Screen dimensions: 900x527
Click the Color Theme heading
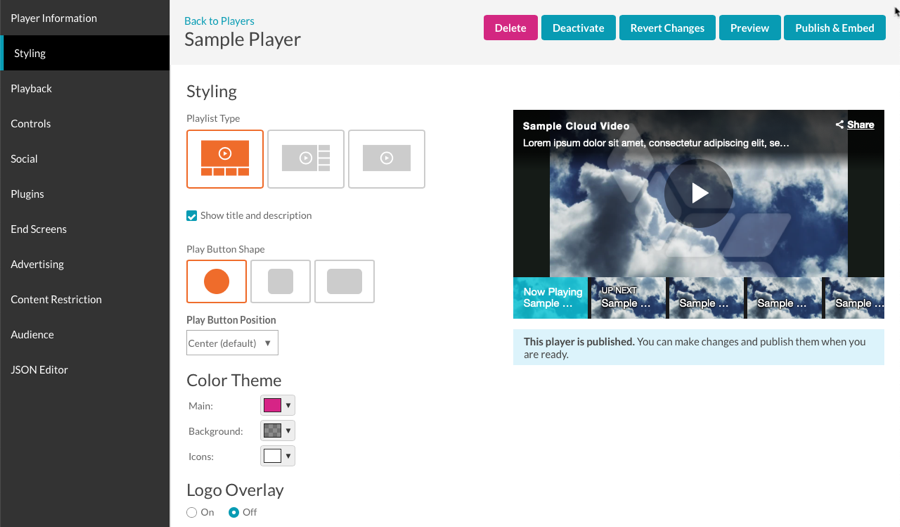234,380
